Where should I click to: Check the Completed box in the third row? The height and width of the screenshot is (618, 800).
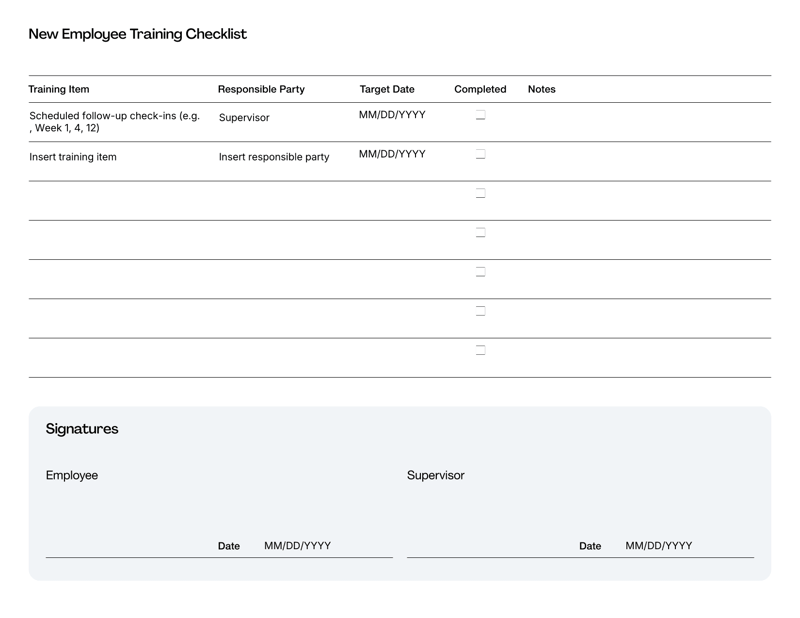coord(481,194)
